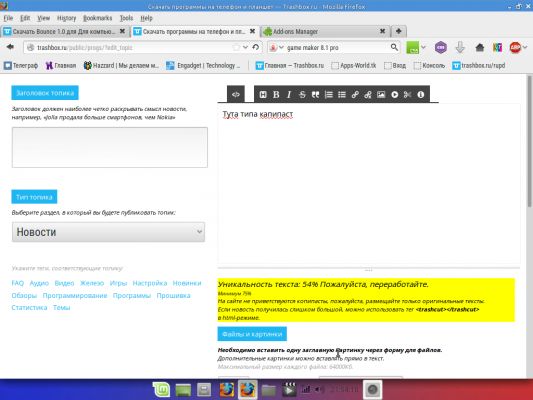Insert hyperlink using link icon
The height and width of the screenshot is (400, 533).
355,94
